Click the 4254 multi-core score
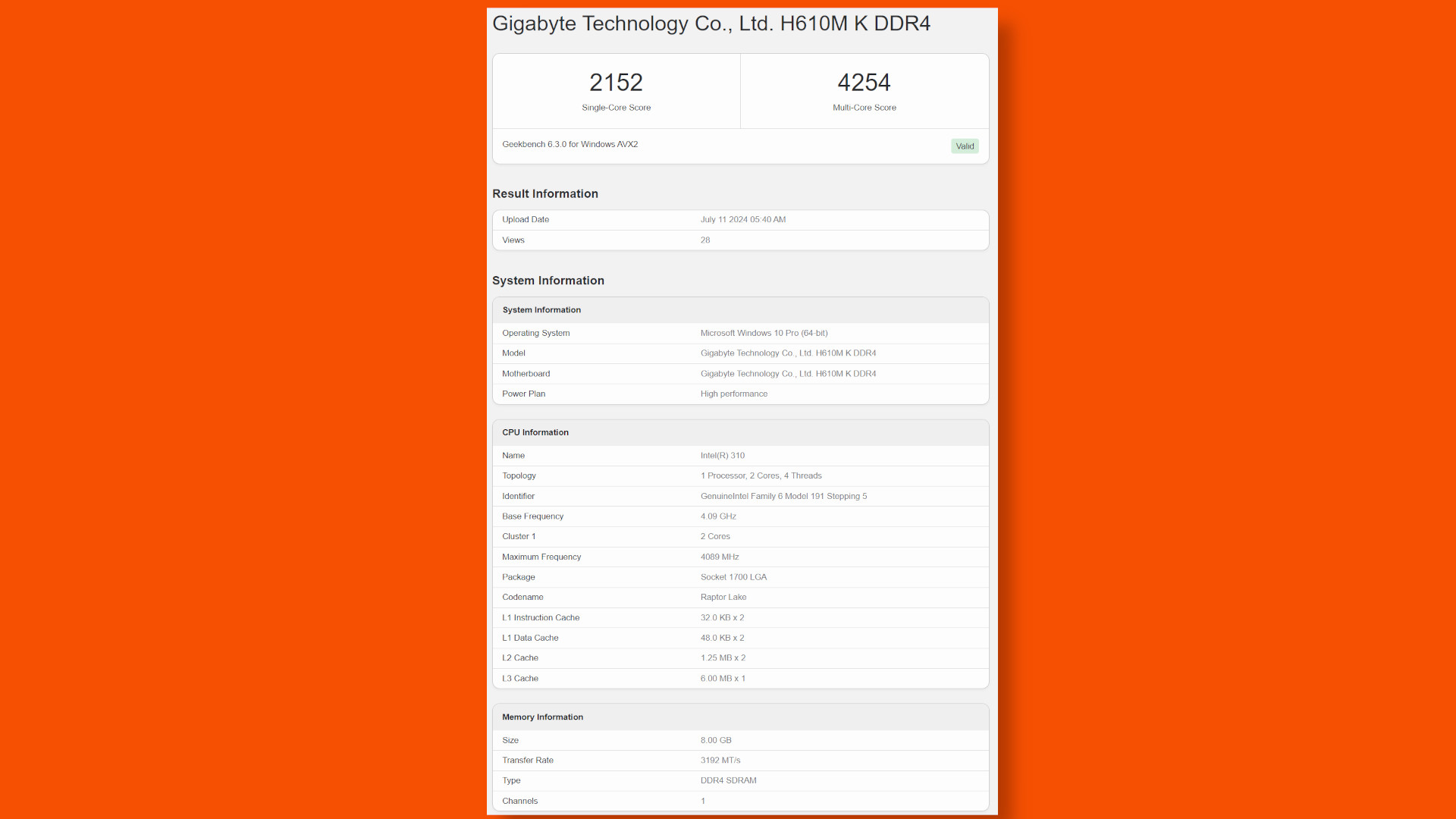Screen dimensions: 1456x819 (x=864, y=82)
